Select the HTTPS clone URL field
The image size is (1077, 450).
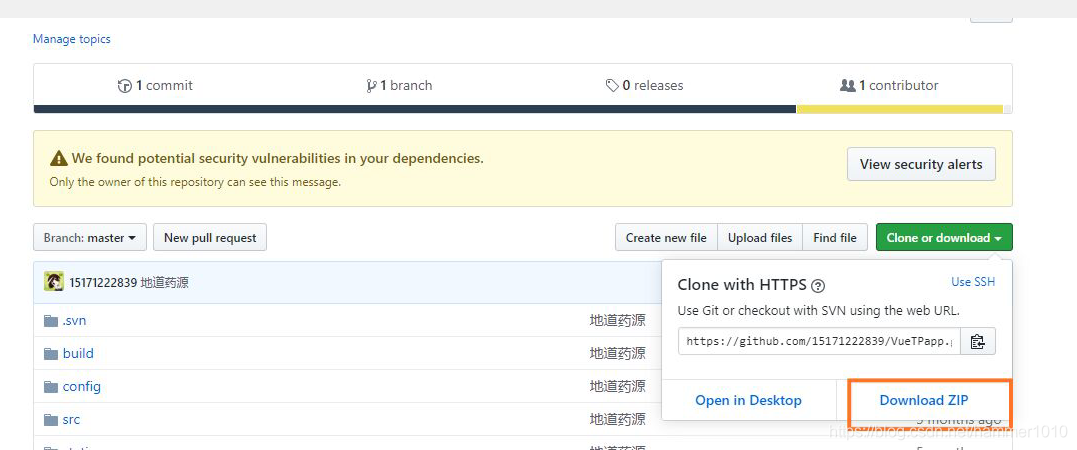click(819, 341)
